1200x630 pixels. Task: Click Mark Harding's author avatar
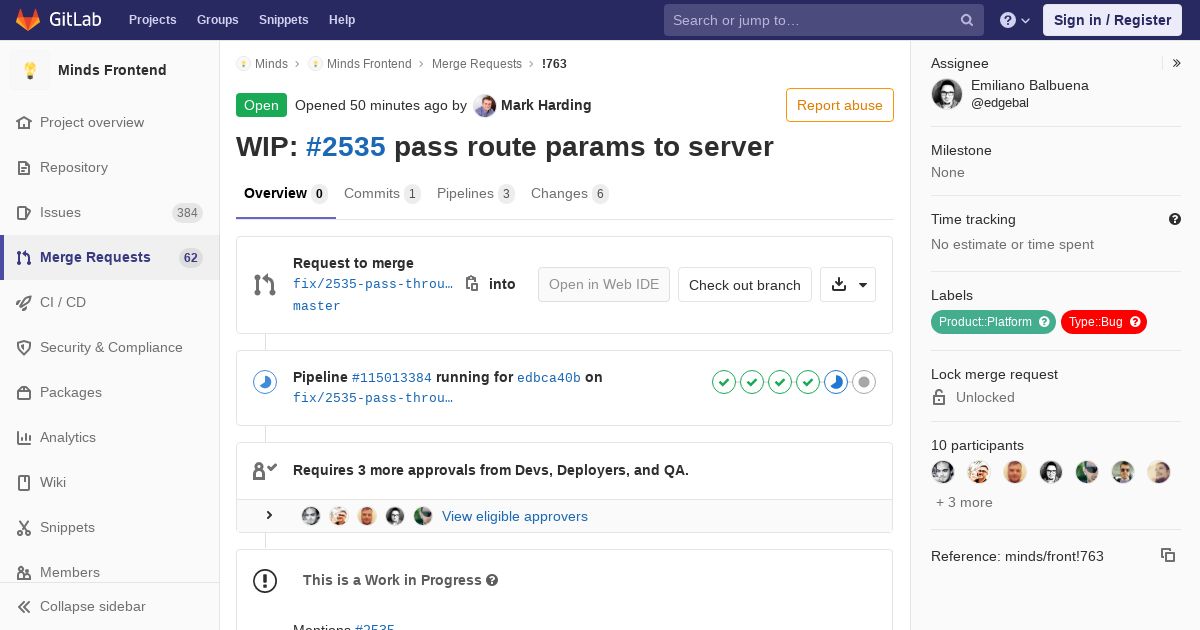tap(485, 105)
